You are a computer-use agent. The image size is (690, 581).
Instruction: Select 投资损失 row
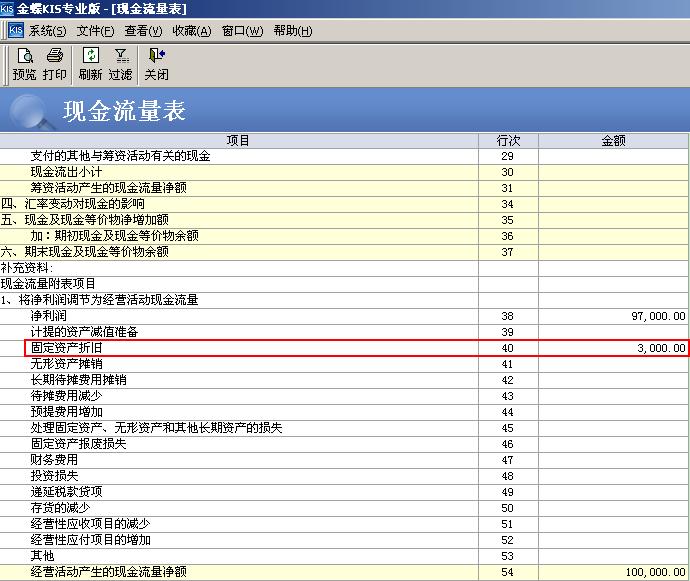344,476
